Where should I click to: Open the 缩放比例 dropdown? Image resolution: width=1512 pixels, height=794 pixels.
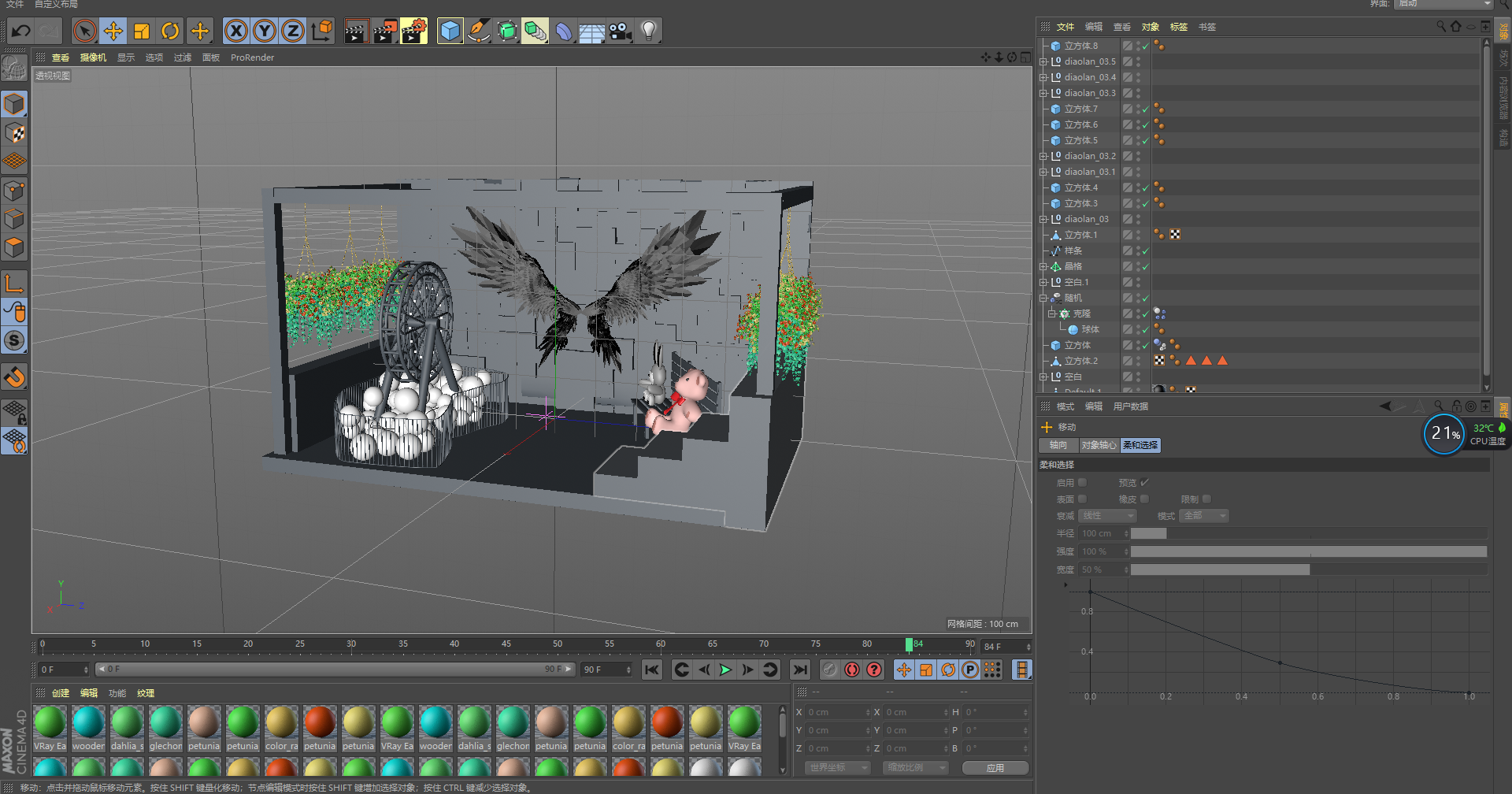pos(915,768)
